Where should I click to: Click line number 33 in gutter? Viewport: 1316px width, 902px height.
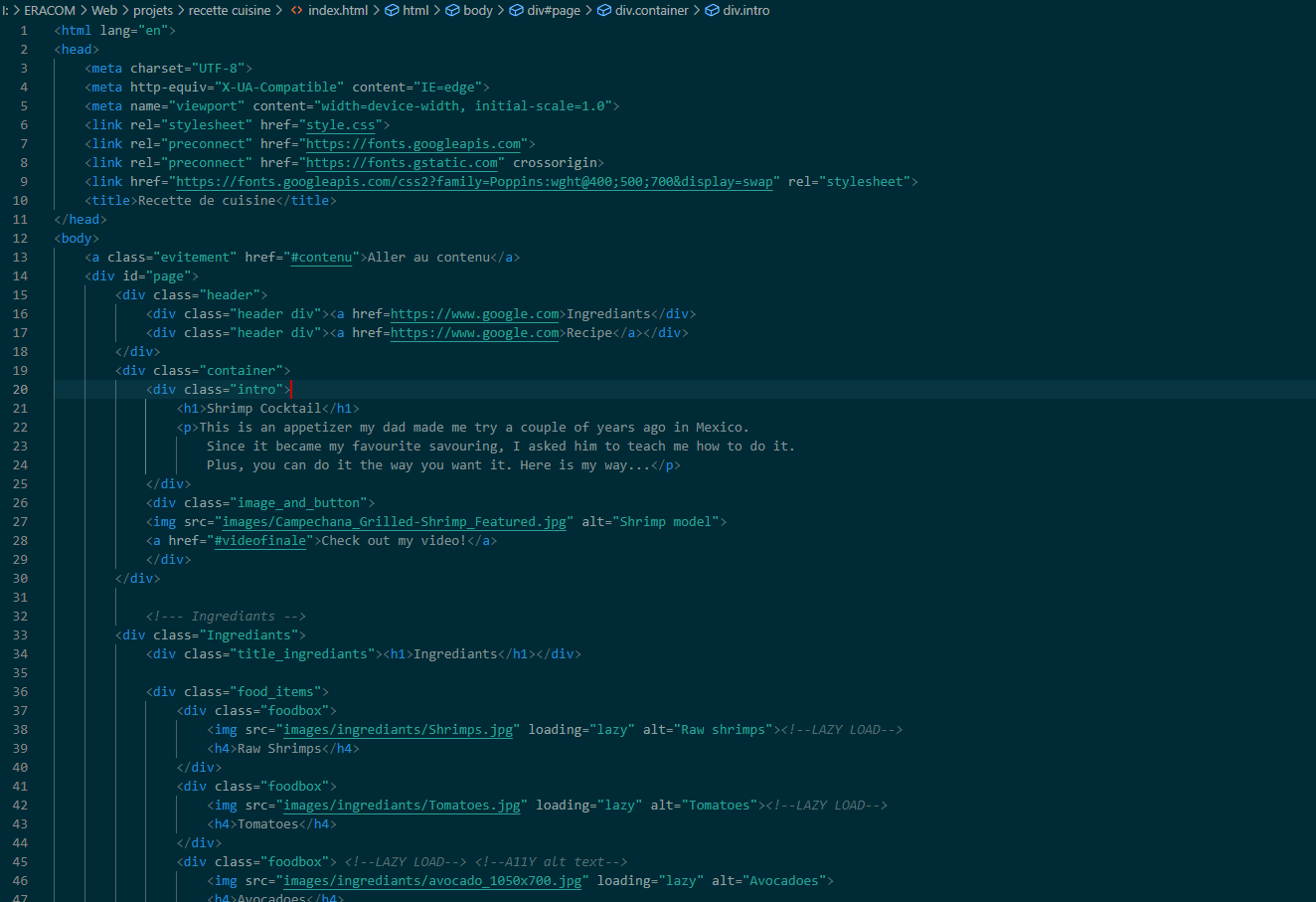click(x=21, y=635)
